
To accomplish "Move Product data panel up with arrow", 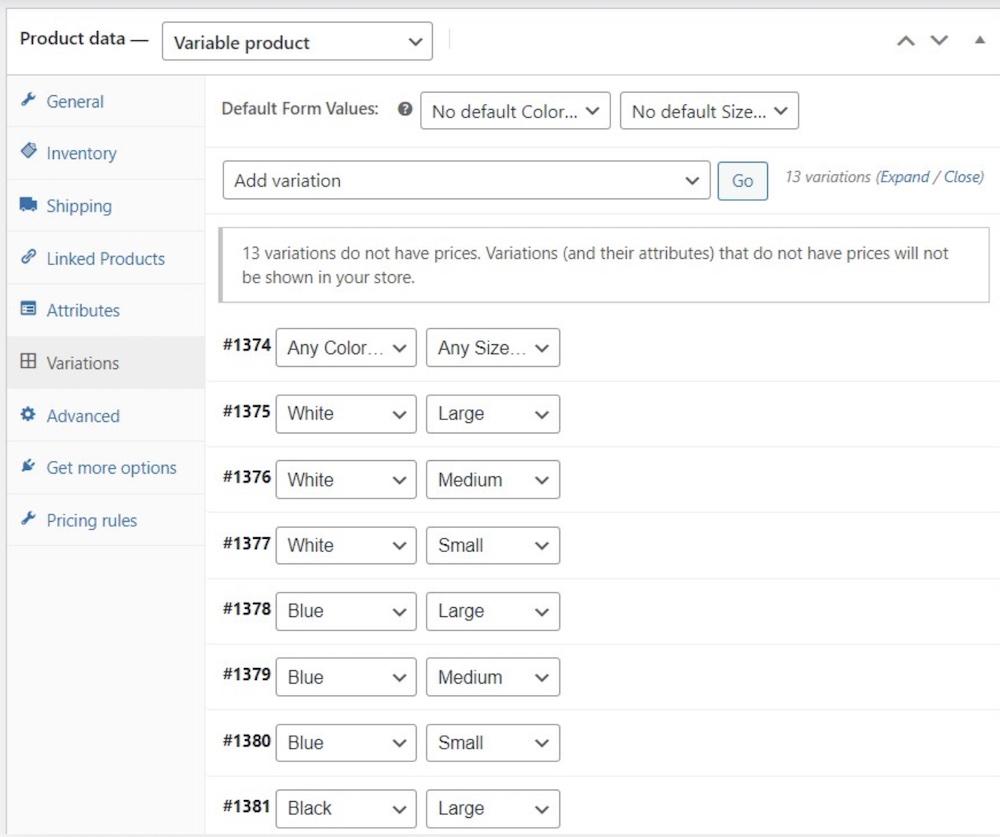I will [906, 41].
